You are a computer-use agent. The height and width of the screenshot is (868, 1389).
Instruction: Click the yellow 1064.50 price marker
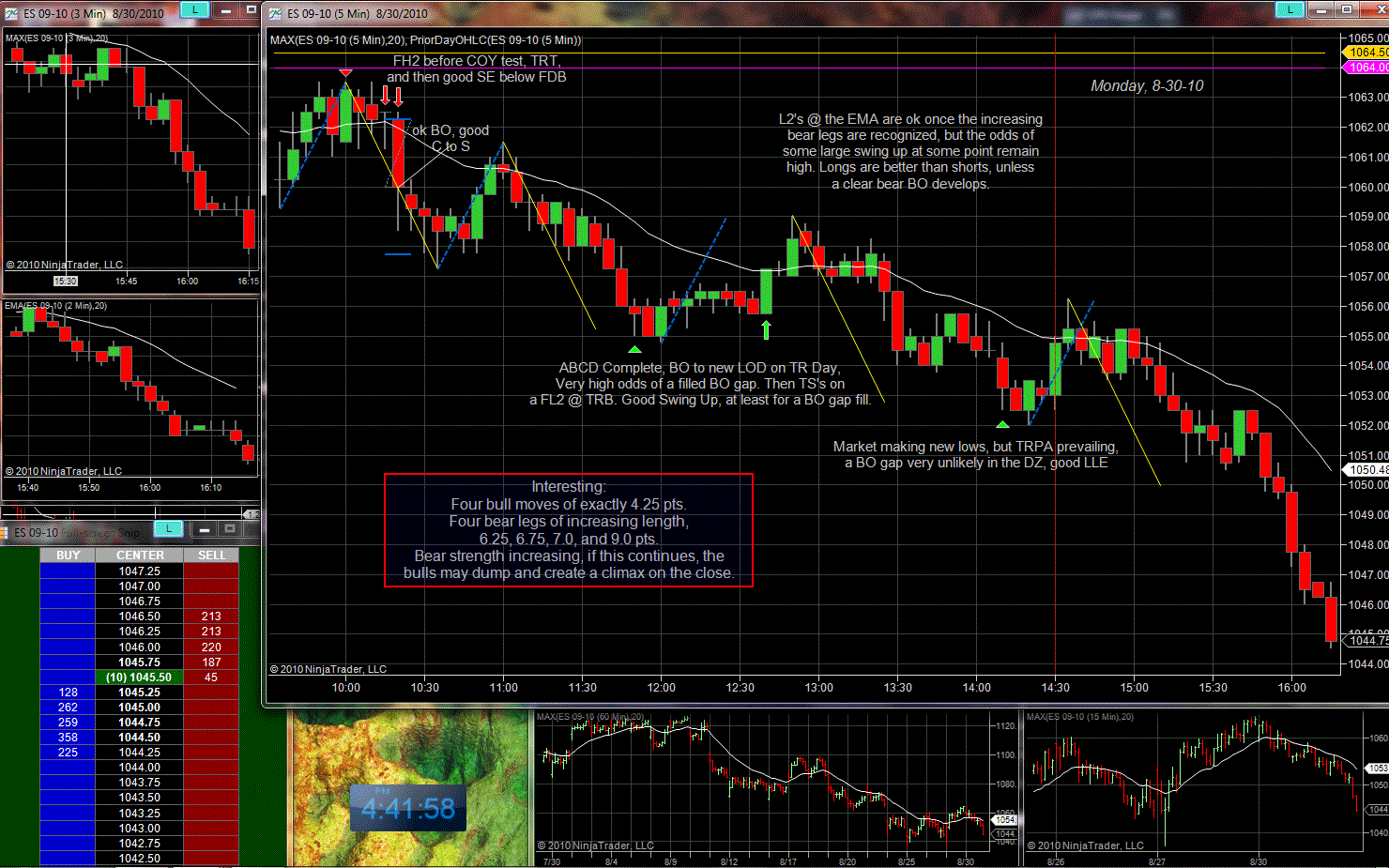1366,53
